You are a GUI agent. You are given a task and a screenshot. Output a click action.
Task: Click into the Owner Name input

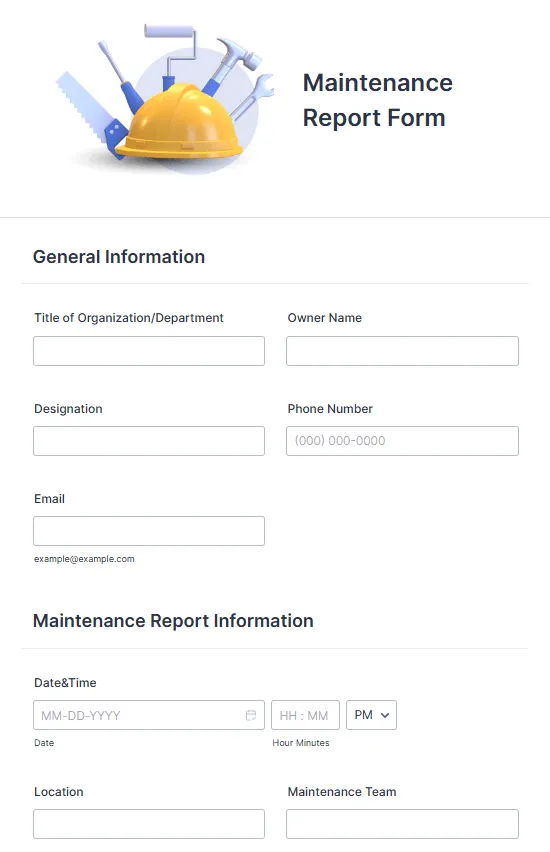coord(402,350)
